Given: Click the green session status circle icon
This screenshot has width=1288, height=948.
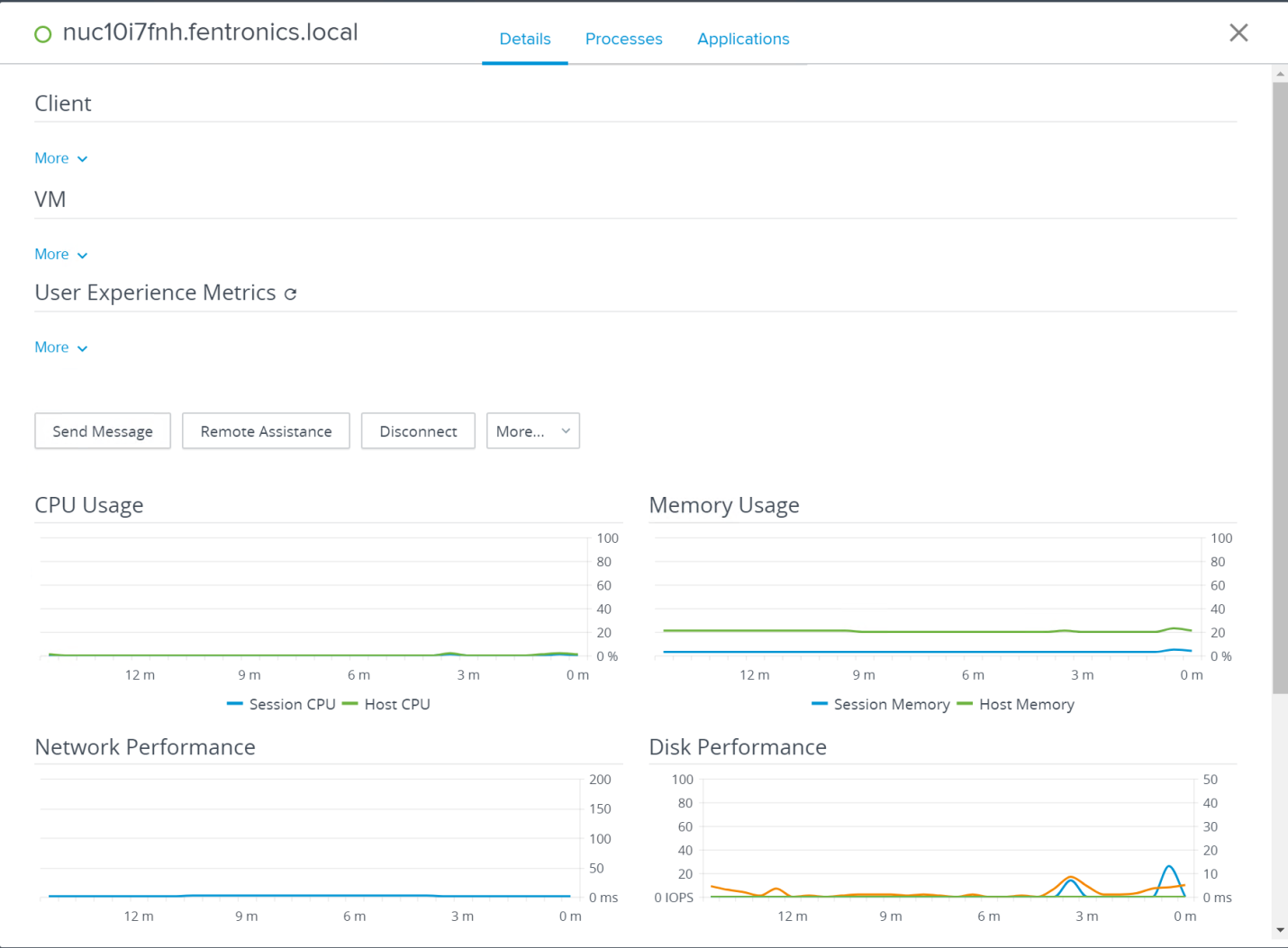Looking at the screenshot, I should click(x=42, y=34).
